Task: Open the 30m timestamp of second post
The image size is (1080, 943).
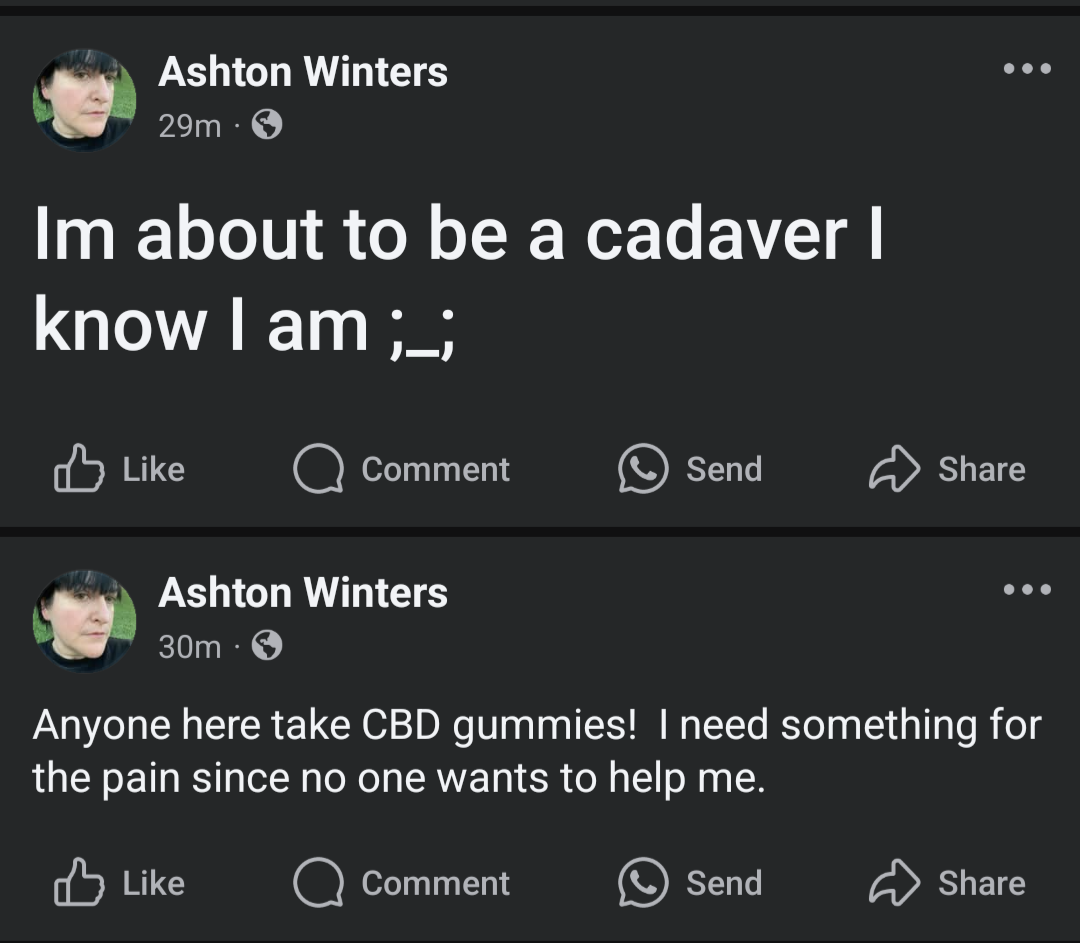Action: pos(189,646)
